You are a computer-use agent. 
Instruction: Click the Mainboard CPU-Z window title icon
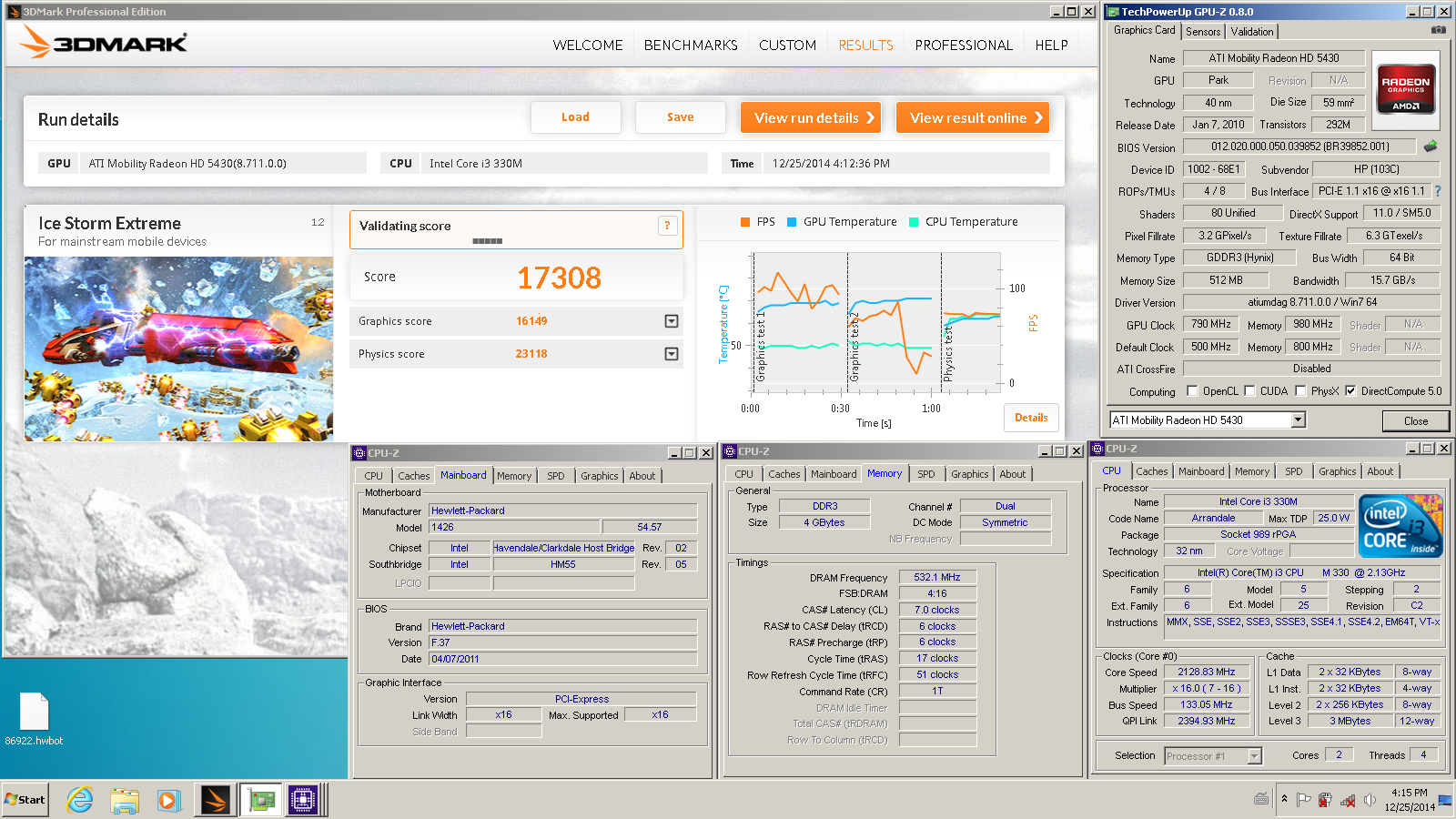[359, 452]
